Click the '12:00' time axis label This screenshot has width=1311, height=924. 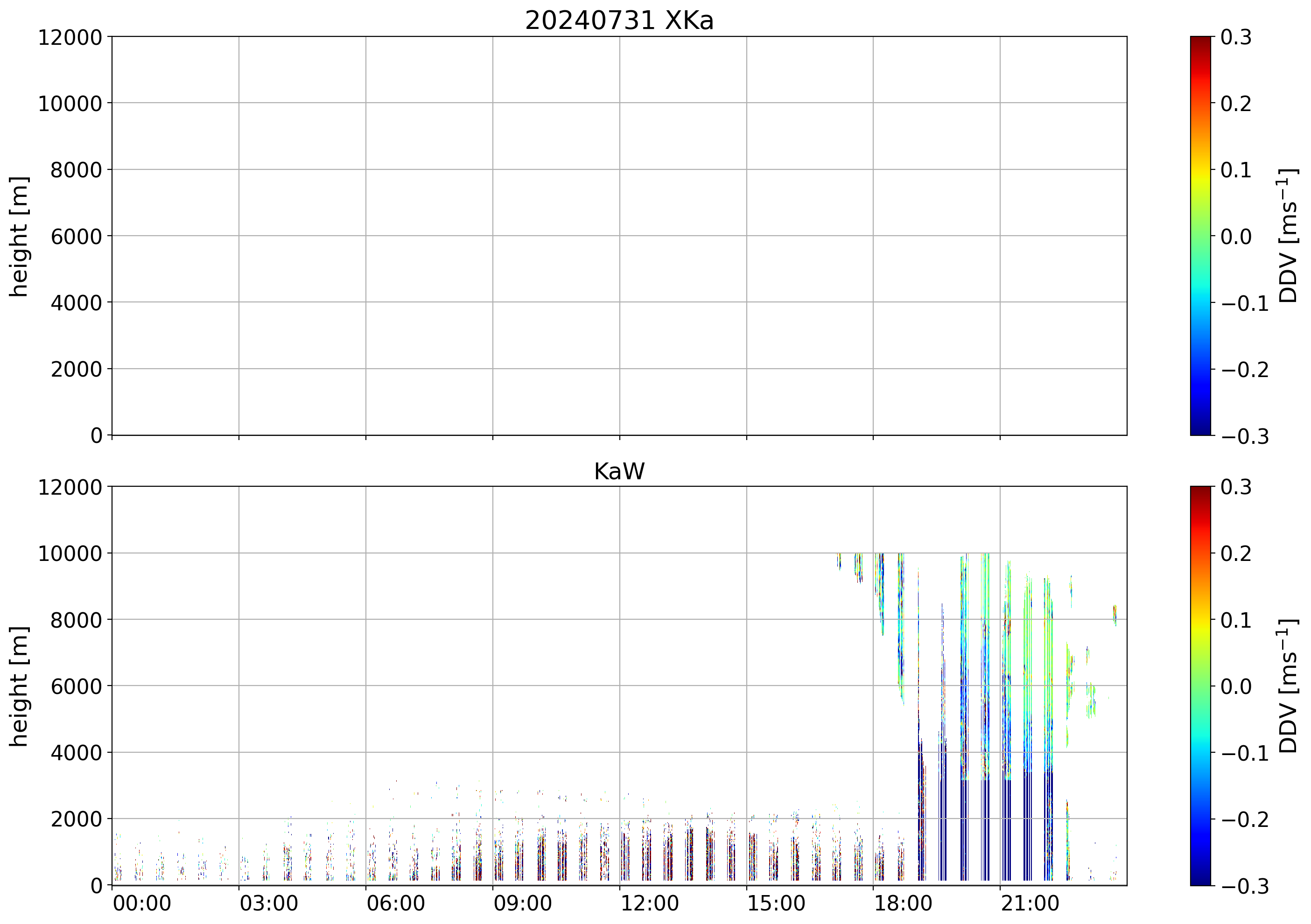coord(649,904)
